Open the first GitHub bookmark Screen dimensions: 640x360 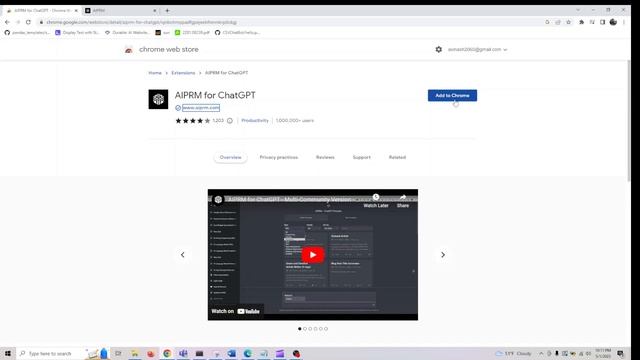pyautogui.click(x=27, y=32)
